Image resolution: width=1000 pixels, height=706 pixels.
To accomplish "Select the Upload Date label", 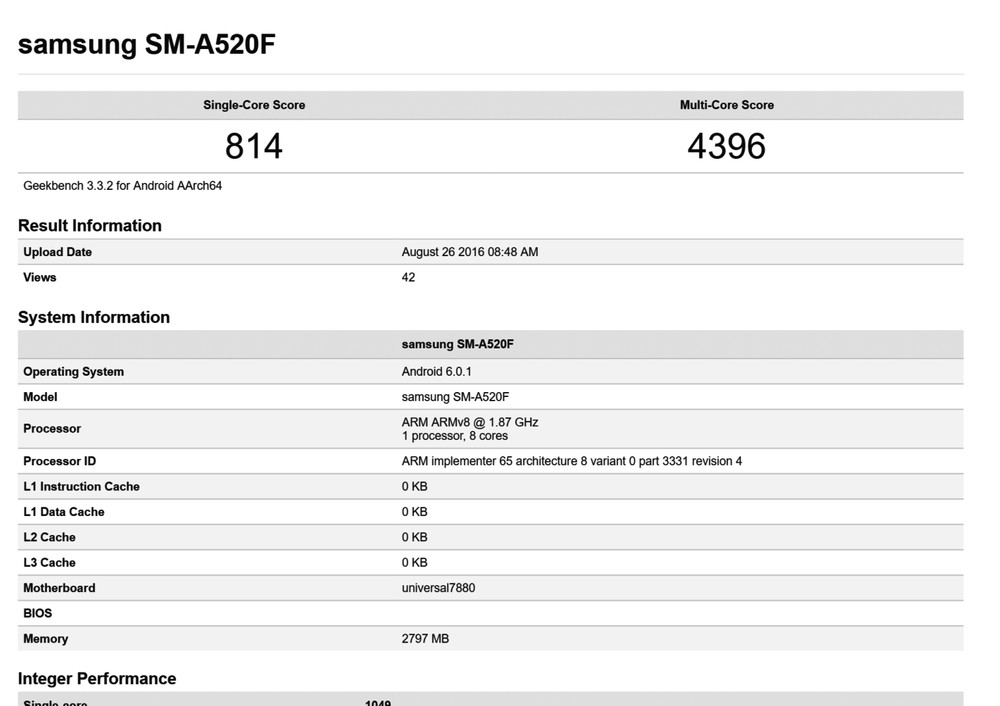I will (57, 252).
